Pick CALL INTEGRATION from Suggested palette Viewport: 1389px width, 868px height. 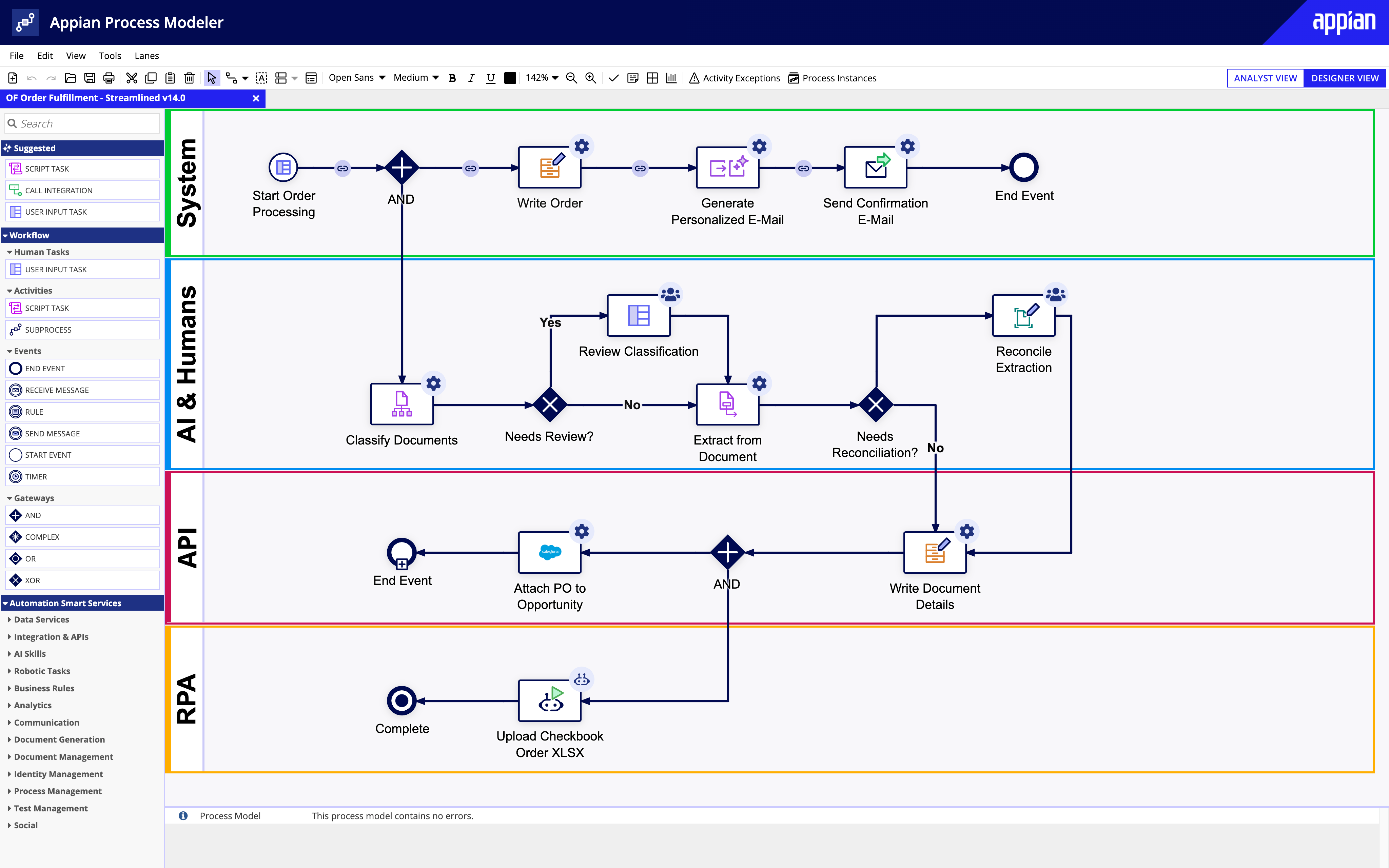(x=82, y=191)
